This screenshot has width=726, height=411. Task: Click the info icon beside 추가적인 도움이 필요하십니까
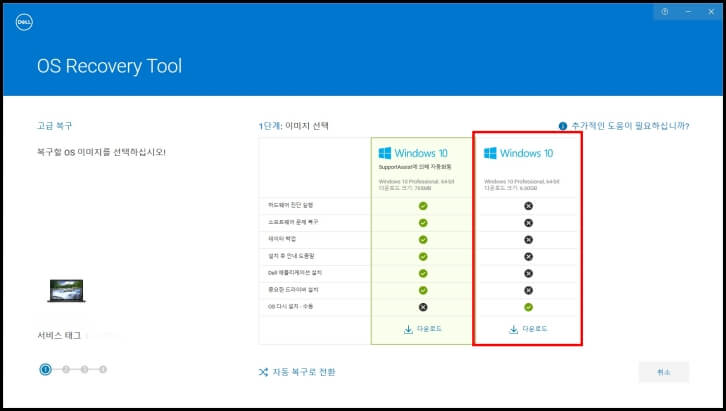[x=563, y=126]
